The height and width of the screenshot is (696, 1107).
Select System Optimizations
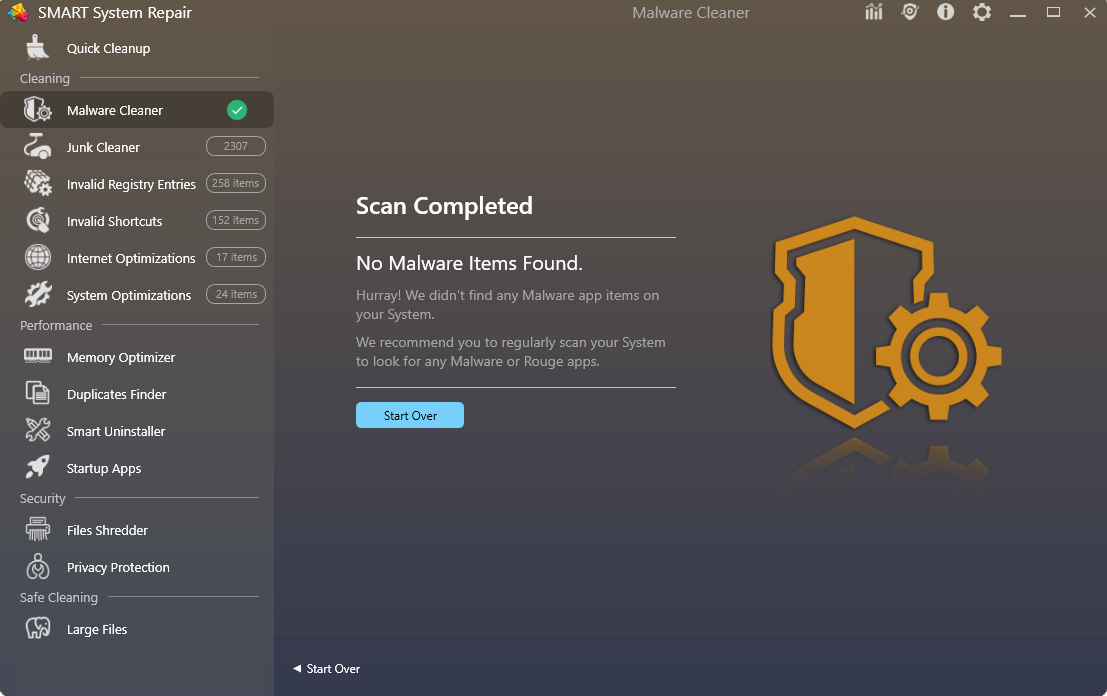(x=128, y=295)
